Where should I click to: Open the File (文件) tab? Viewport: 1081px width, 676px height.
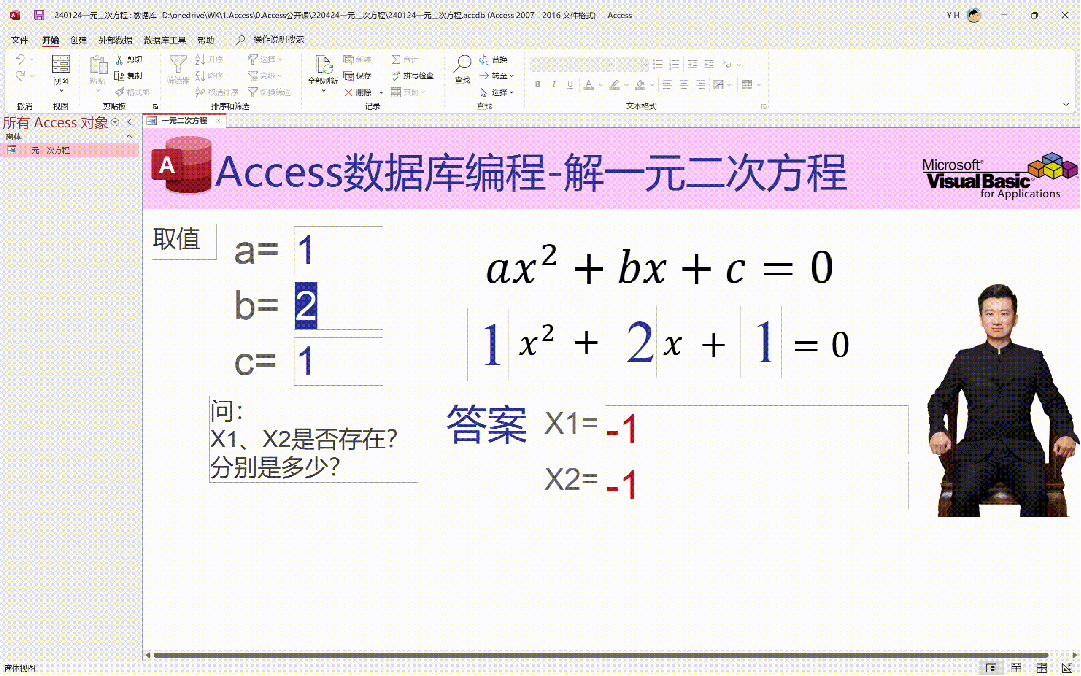[x=19, y=40]
